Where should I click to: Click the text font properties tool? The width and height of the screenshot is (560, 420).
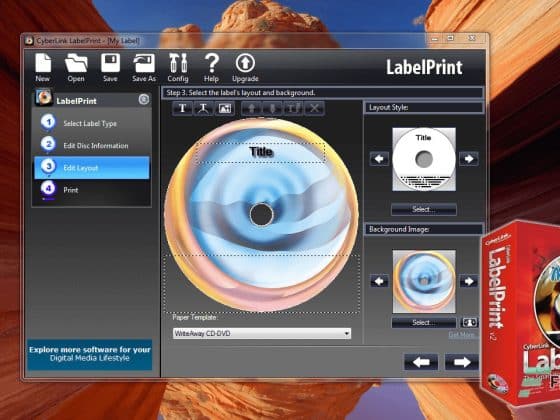point(293,108)
